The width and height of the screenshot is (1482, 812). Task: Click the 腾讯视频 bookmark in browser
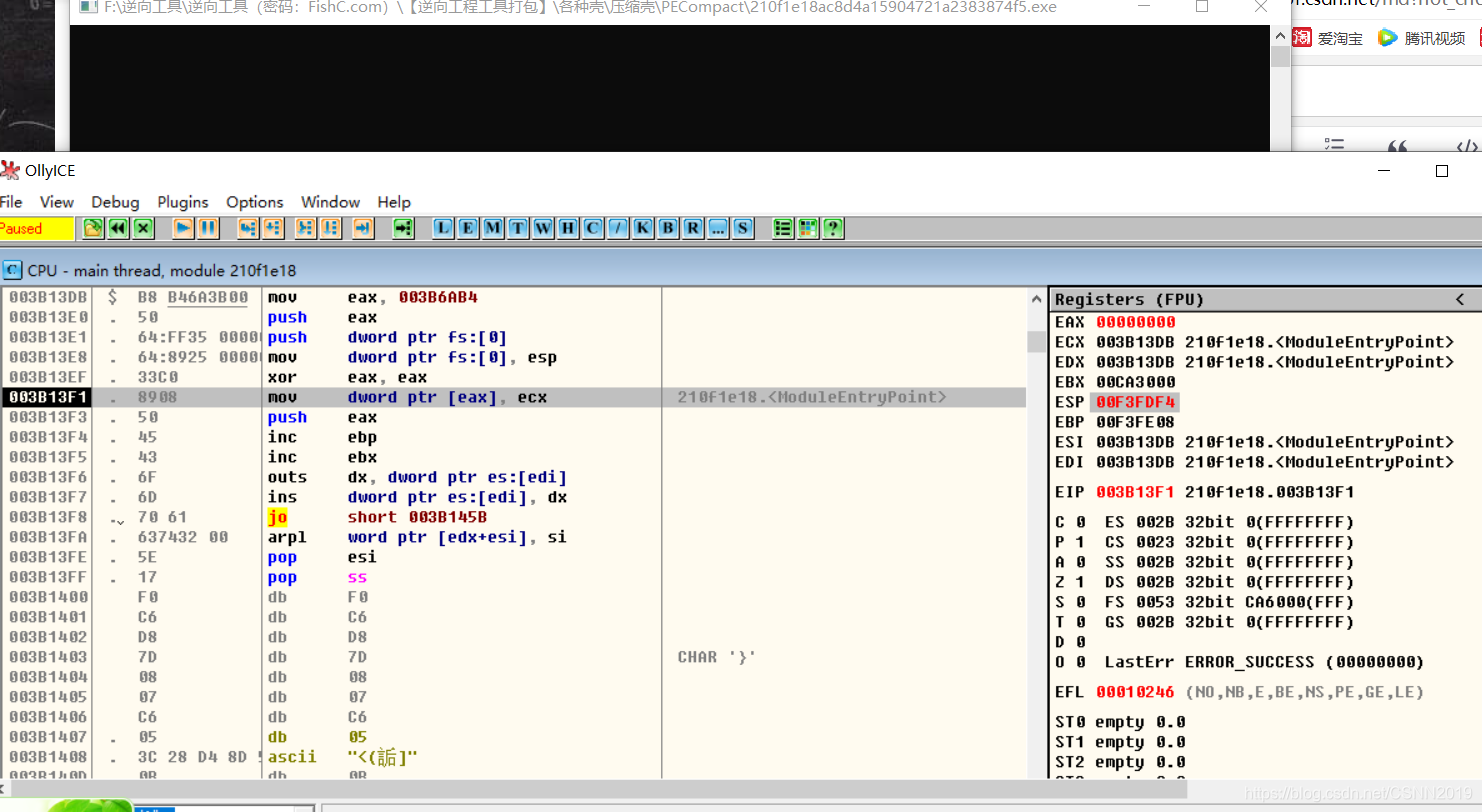tap(1422, 38)
